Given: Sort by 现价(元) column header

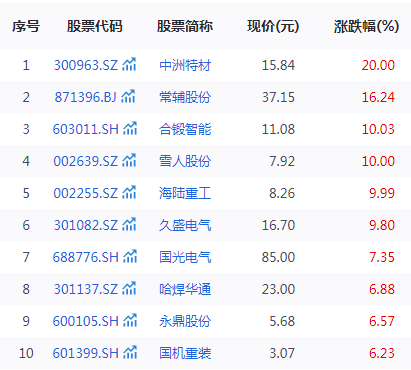Looking at the screenshot, I should click(x=273, y=26).
